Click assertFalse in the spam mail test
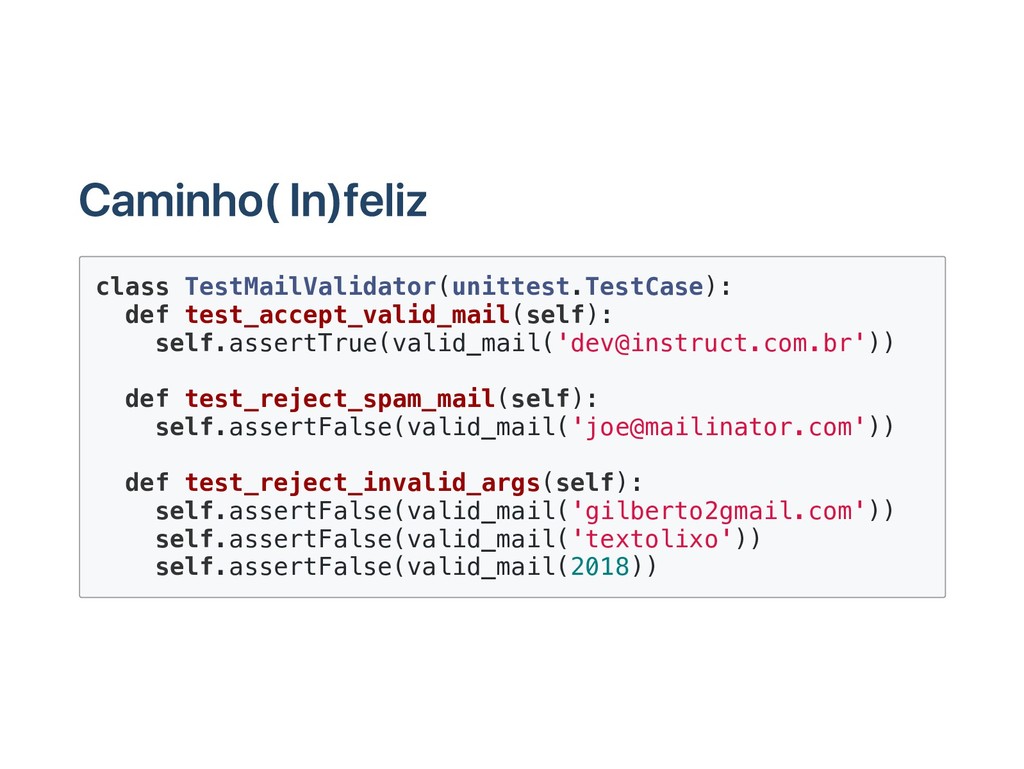This screenshot has width=1024, height=769. click(x=310, y=427)
